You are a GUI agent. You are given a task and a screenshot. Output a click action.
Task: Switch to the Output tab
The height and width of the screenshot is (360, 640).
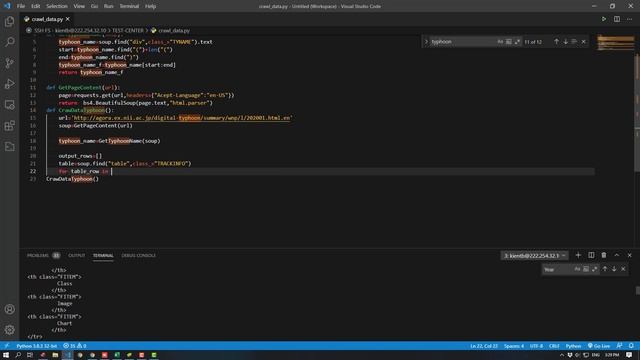point(76,256)
